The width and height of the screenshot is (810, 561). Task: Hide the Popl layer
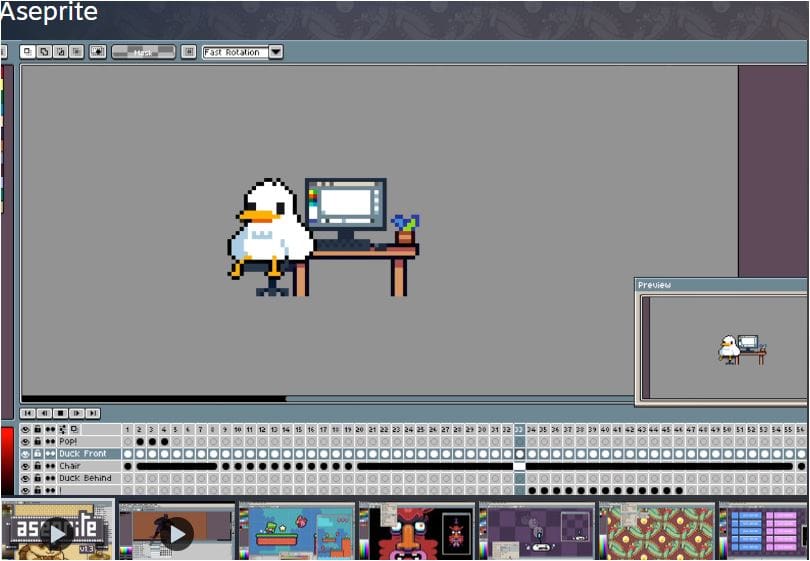coord(25,442)
